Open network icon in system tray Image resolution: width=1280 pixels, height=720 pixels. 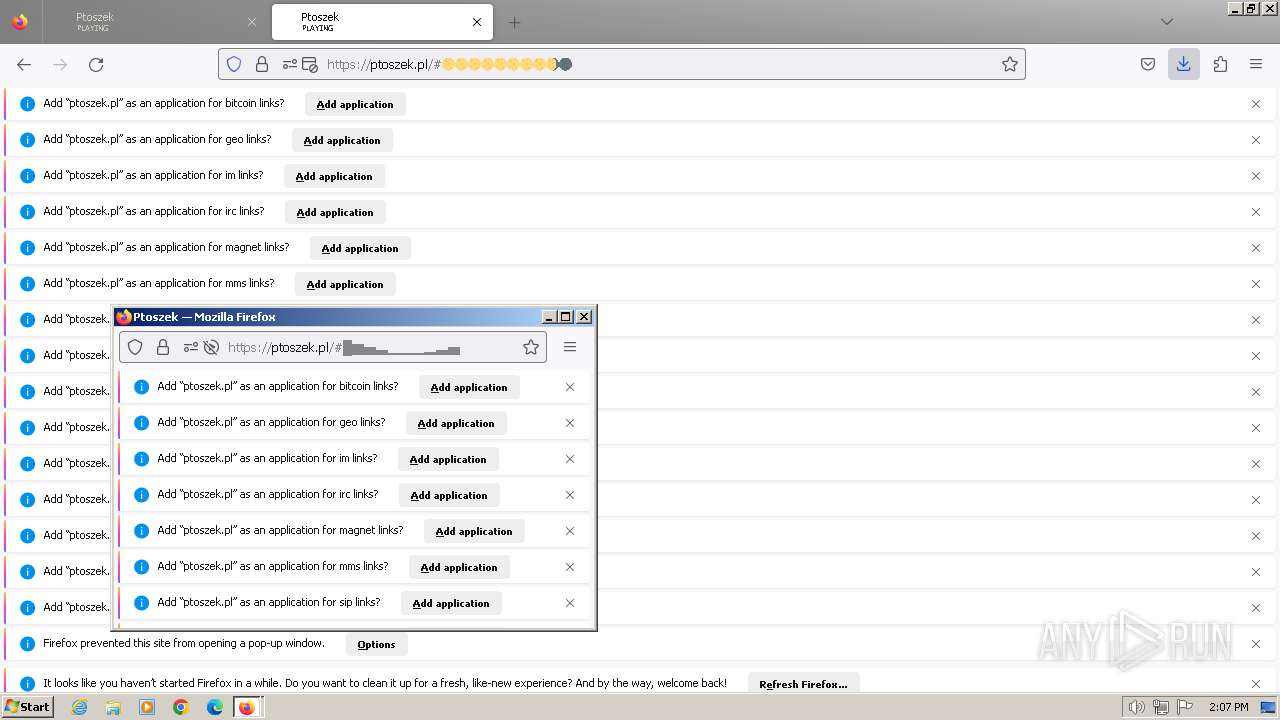pyautogui.click(x=1160, y=707)
